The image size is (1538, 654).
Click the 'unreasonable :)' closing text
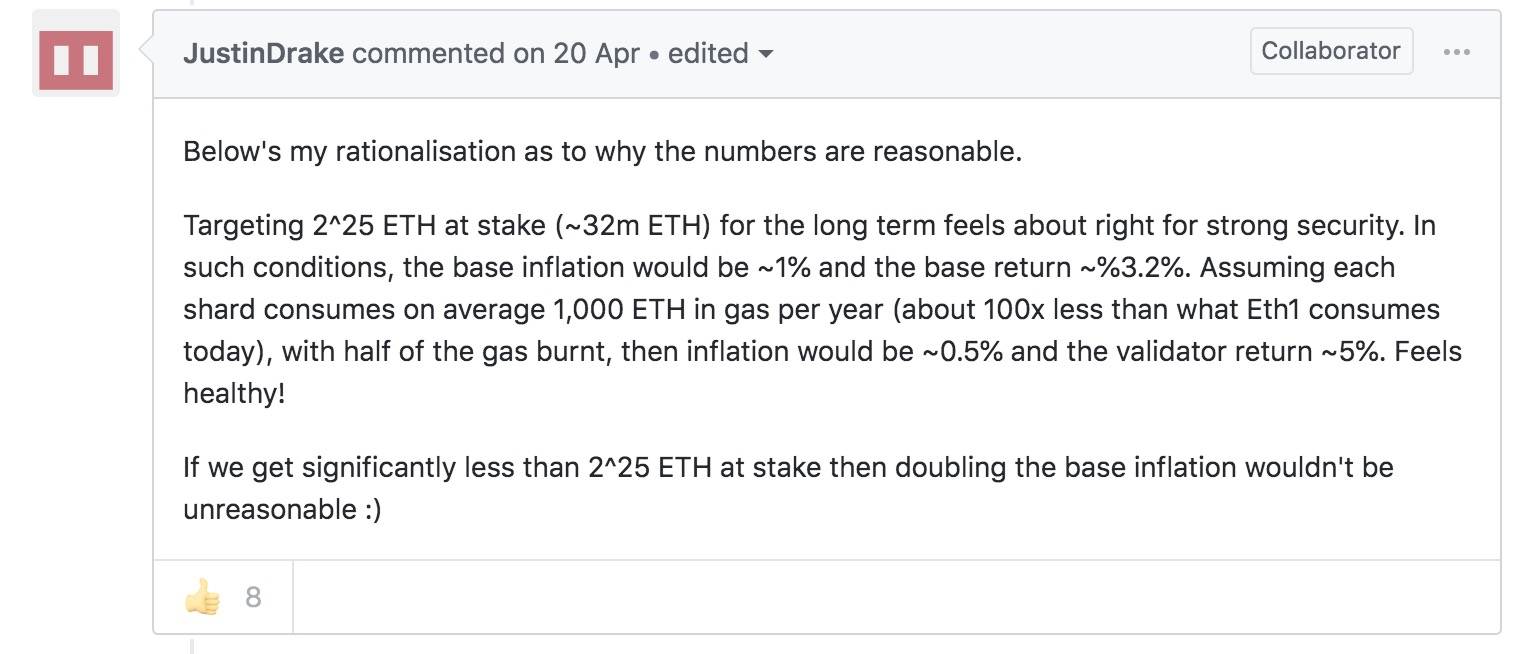[x=283, y=510]
